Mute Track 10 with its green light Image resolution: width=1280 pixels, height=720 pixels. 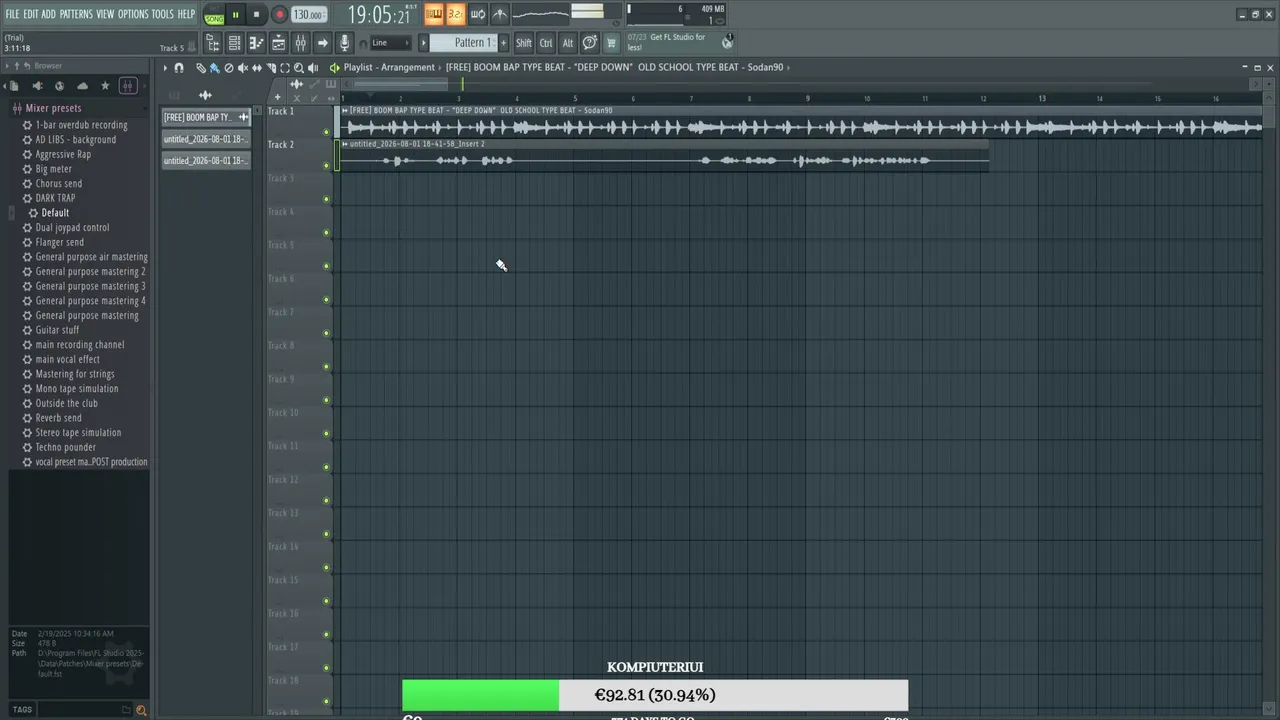326,434
